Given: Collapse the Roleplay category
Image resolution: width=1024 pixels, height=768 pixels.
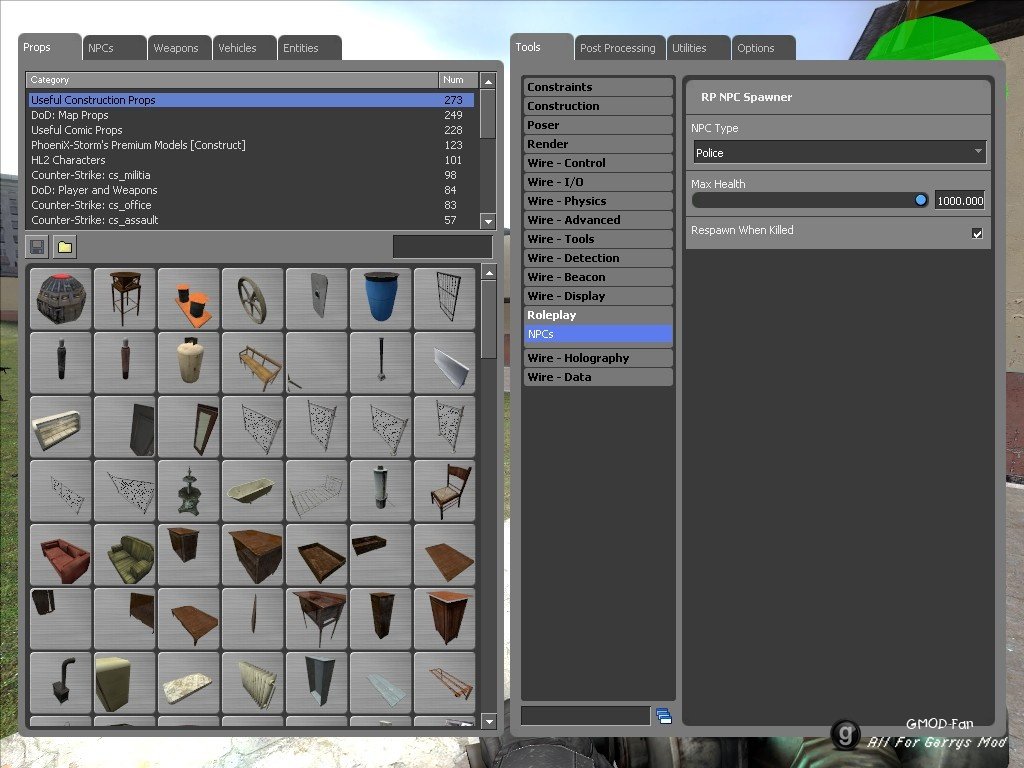Looking at the screenshot, I should pyautogui.click(x=598, y=315).
